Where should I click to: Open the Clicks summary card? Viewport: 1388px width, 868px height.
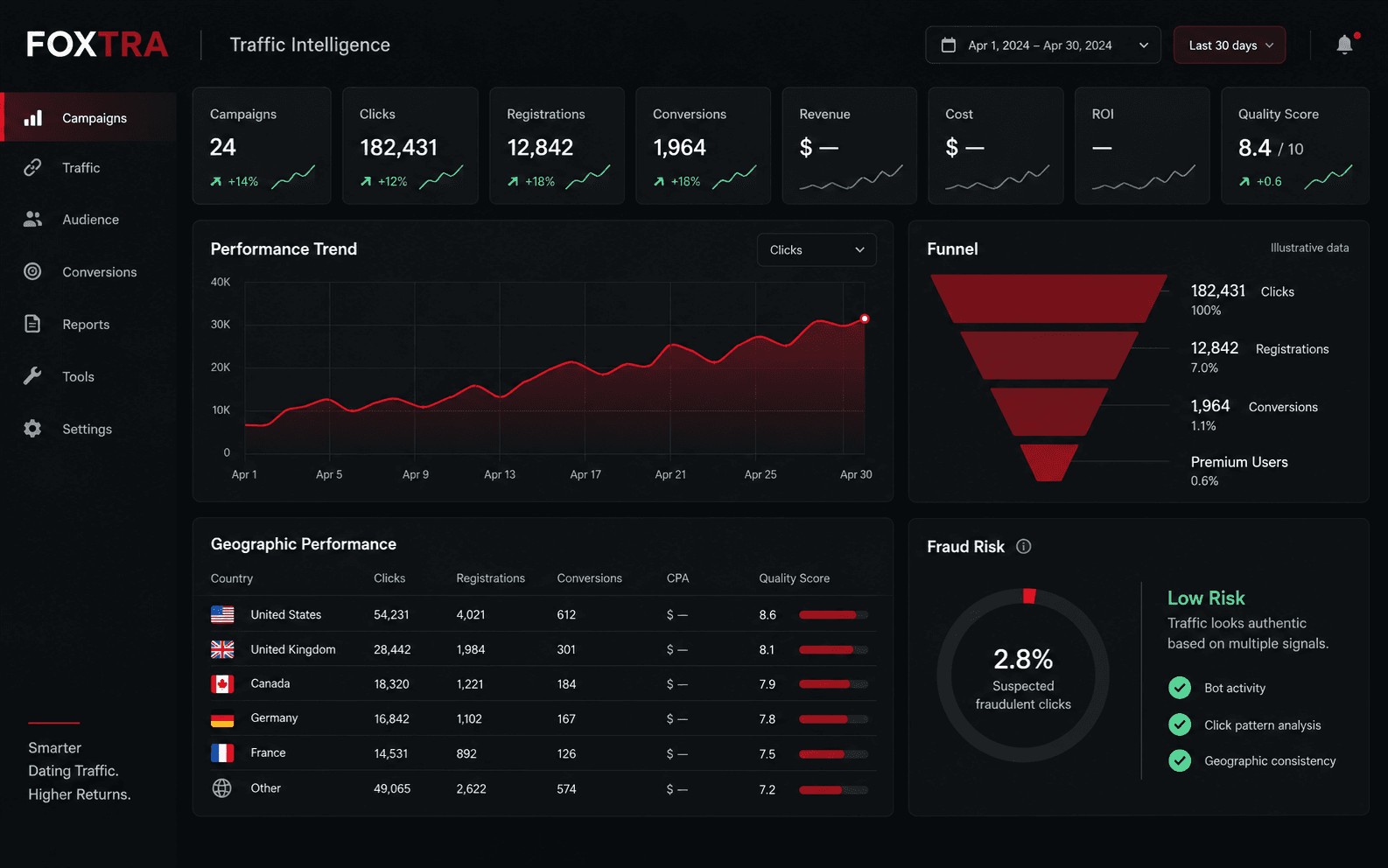(410, 145)
